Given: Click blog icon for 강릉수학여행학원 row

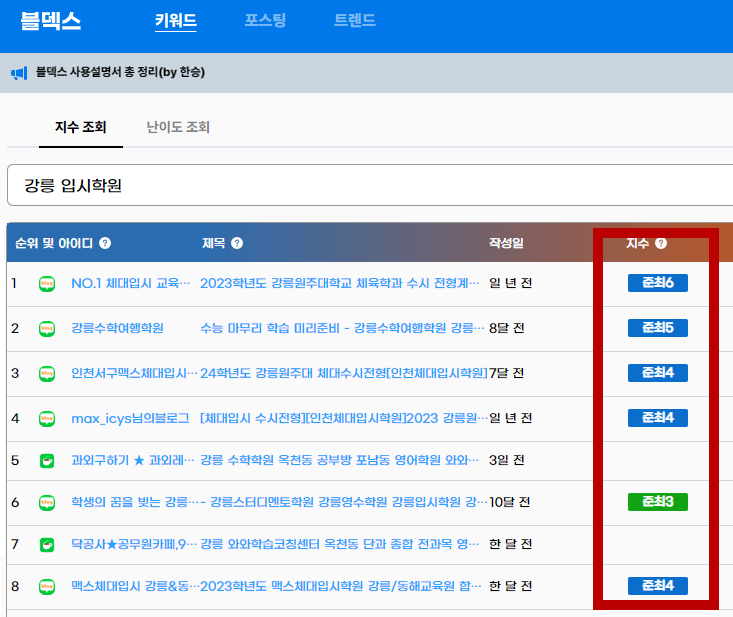Looking at the screenshot, I should point(47,329).
